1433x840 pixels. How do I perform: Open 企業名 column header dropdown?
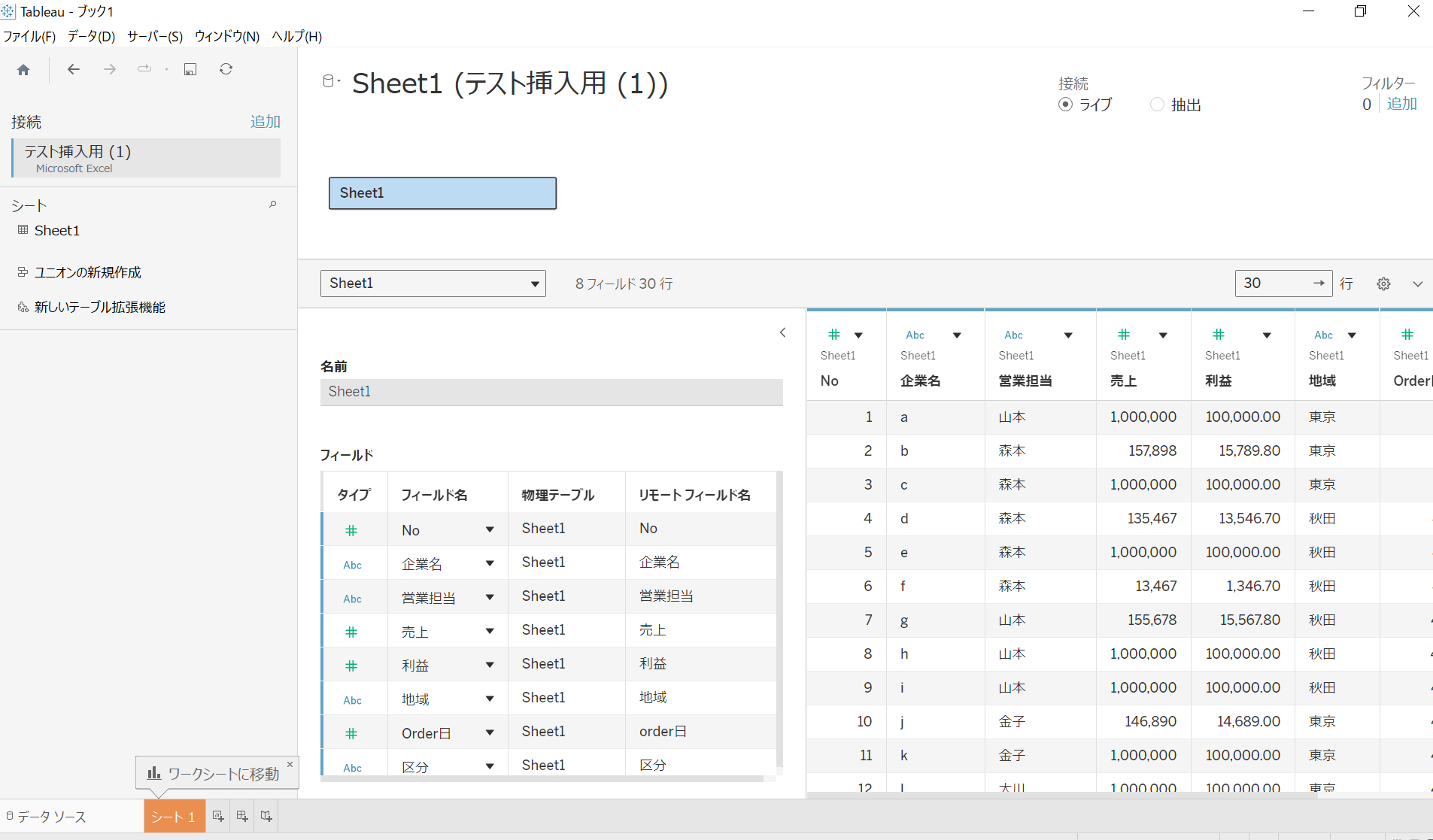coord(957,335)
